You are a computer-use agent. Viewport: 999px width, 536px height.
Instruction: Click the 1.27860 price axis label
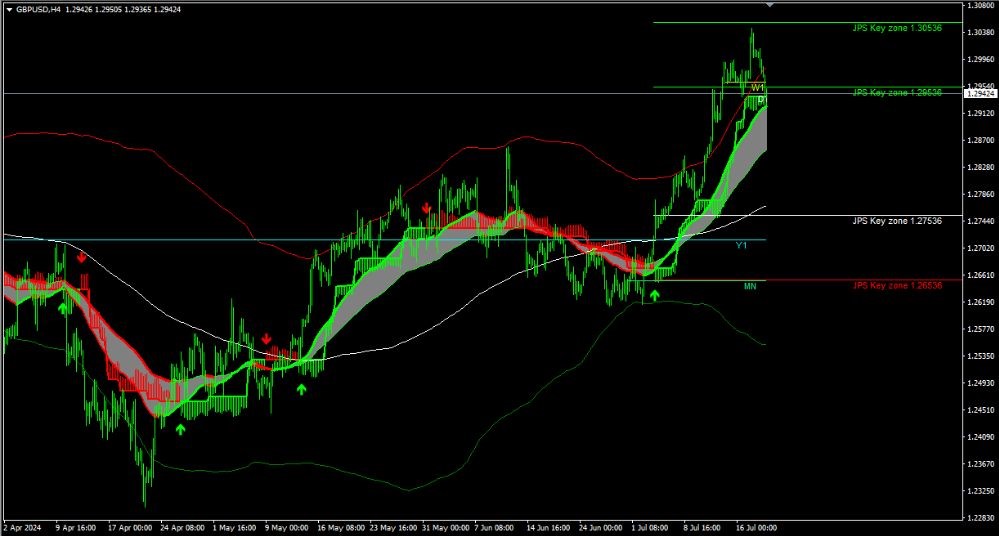click(x=981, y=194)
